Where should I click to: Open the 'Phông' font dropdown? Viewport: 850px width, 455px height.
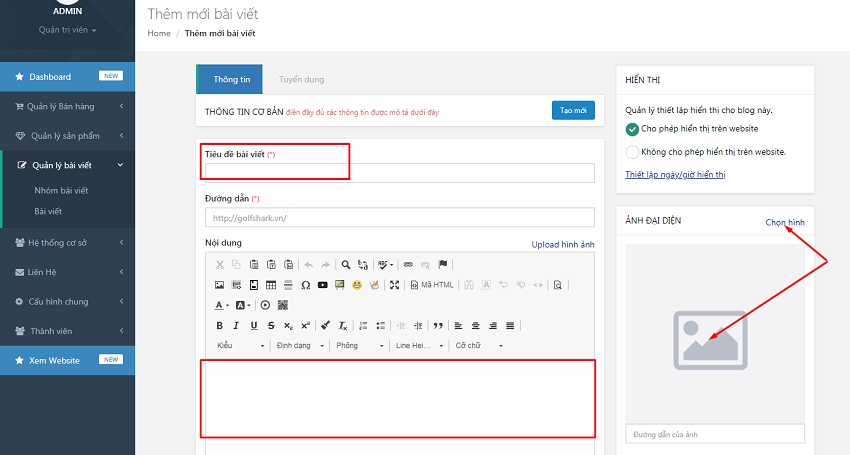point(360,345)
